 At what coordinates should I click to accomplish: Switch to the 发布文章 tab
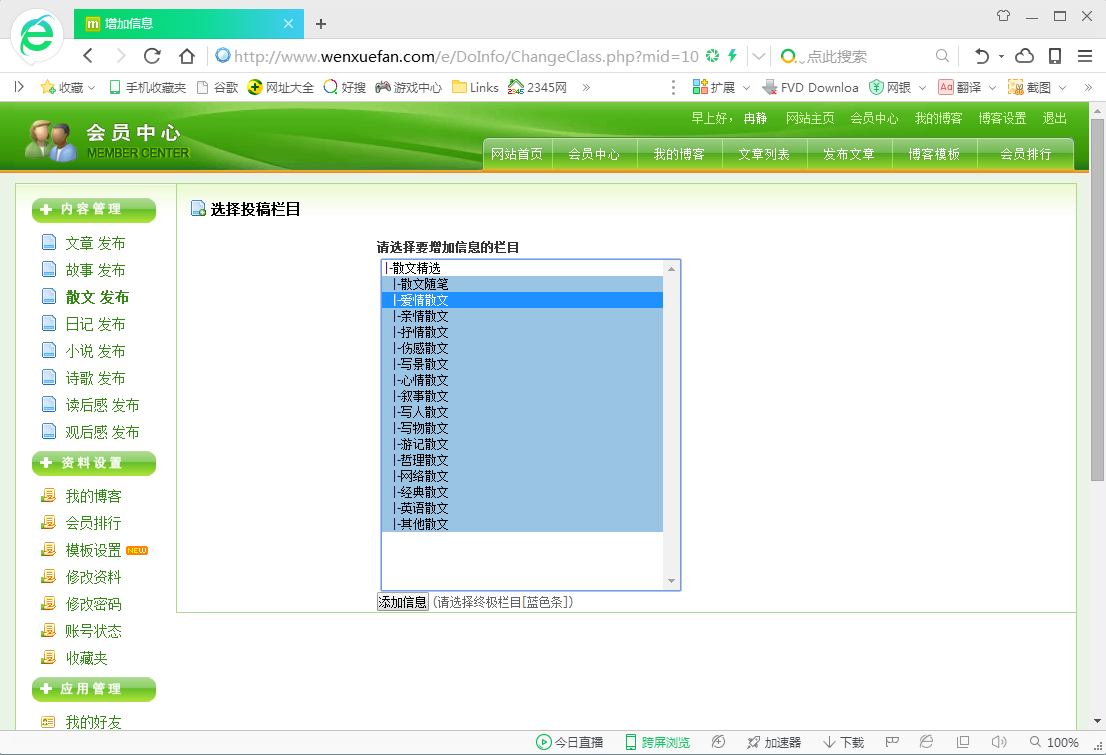click(x=848, y=154)
